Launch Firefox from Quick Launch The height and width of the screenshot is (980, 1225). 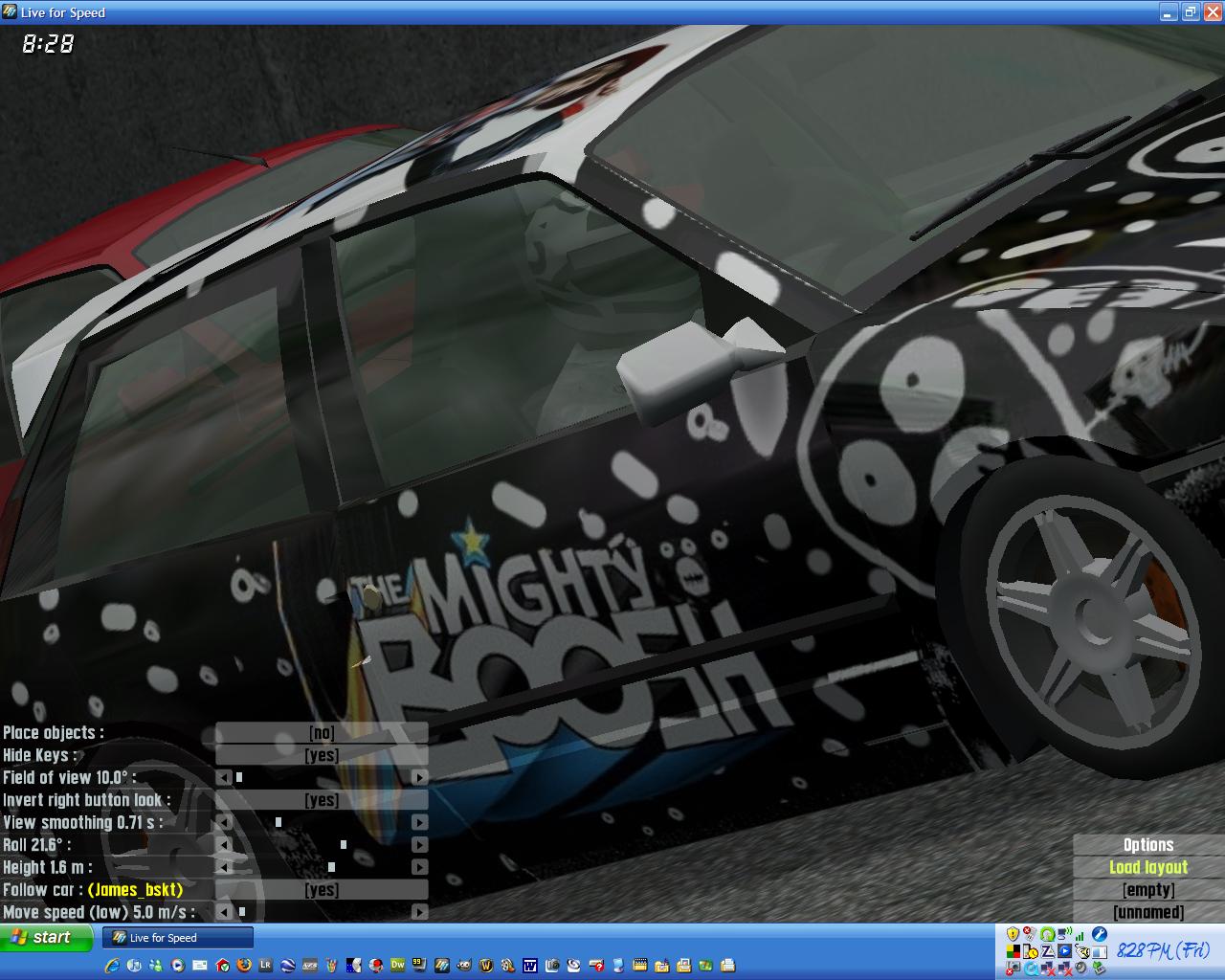point(244,965)
